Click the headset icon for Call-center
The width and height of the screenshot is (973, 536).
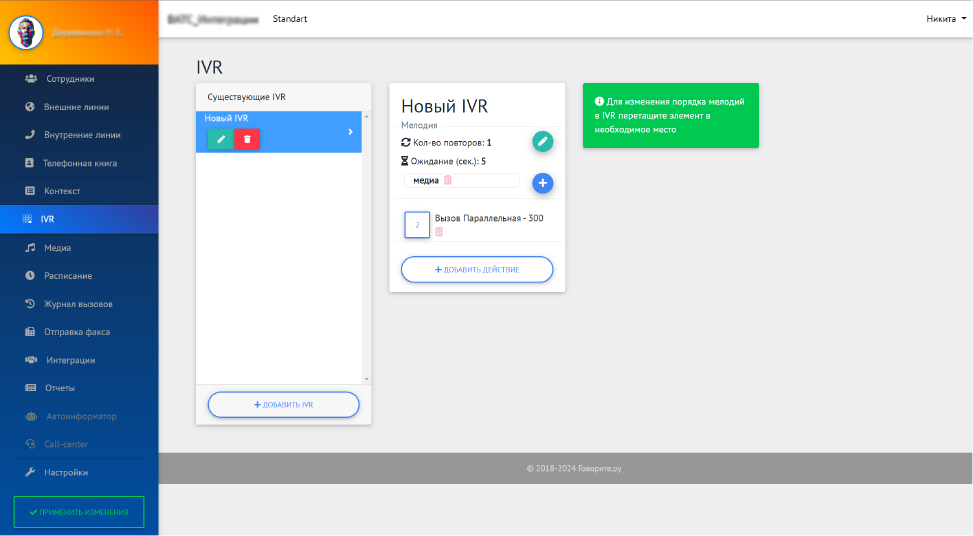(30, 444)
